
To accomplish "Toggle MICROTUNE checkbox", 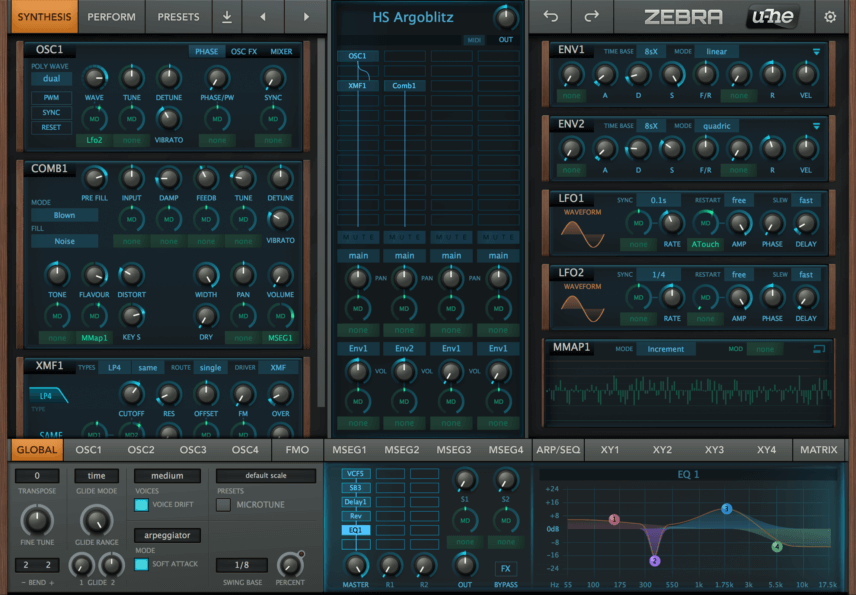I will [x=223, y=505].
